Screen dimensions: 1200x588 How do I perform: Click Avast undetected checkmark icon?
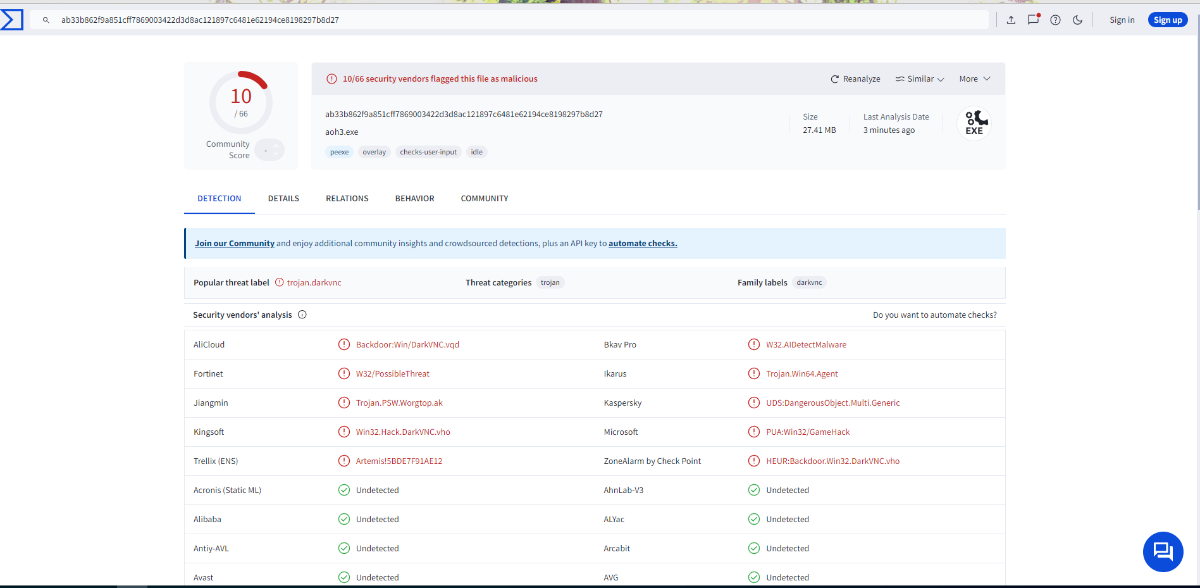point(344,577)
